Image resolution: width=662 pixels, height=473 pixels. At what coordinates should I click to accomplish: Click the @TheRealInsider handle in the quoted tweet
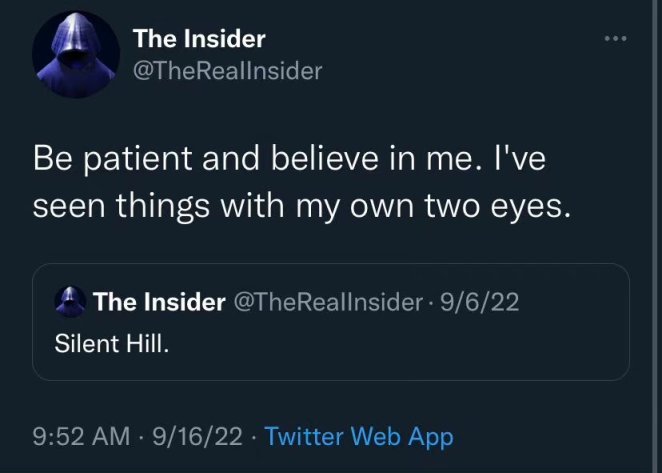coord(326,302)
